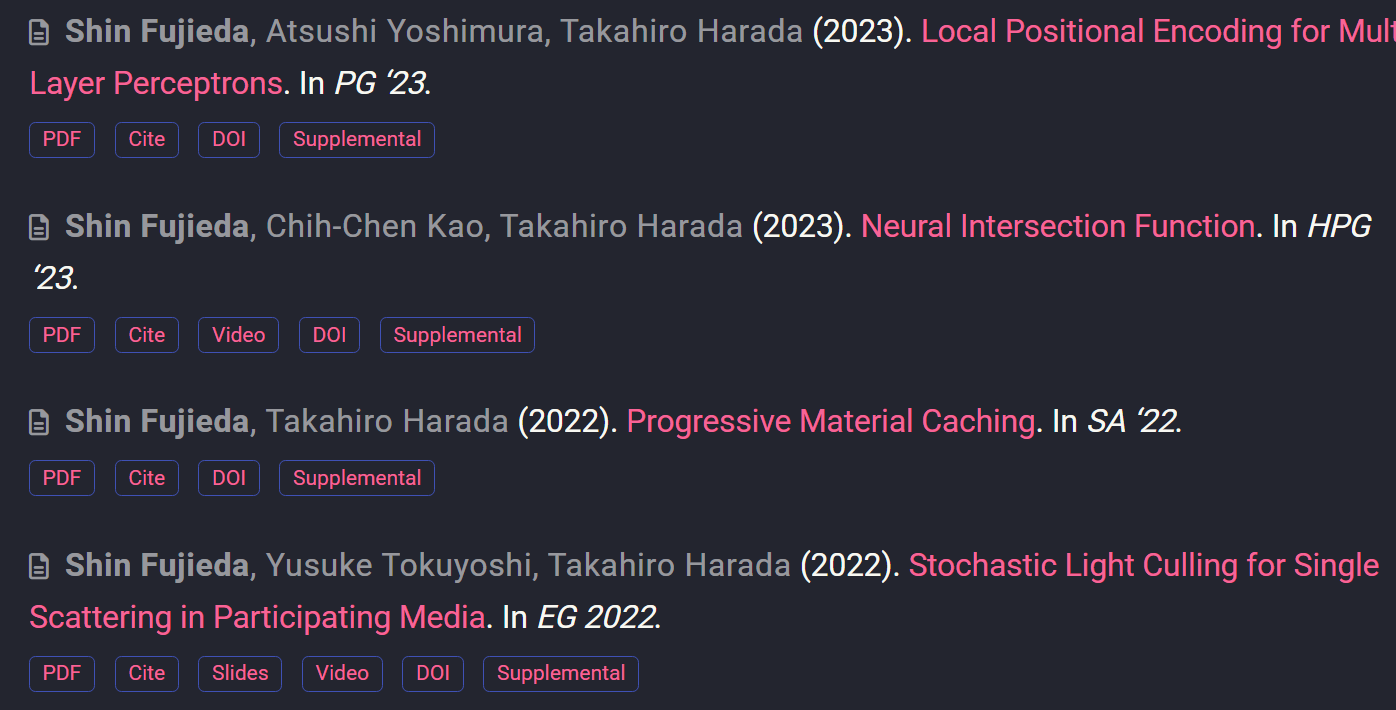This screenshot has height=710, width=1396.
Task: Click PDF button for Progressive Material Caching
Action: coord(62,478)
